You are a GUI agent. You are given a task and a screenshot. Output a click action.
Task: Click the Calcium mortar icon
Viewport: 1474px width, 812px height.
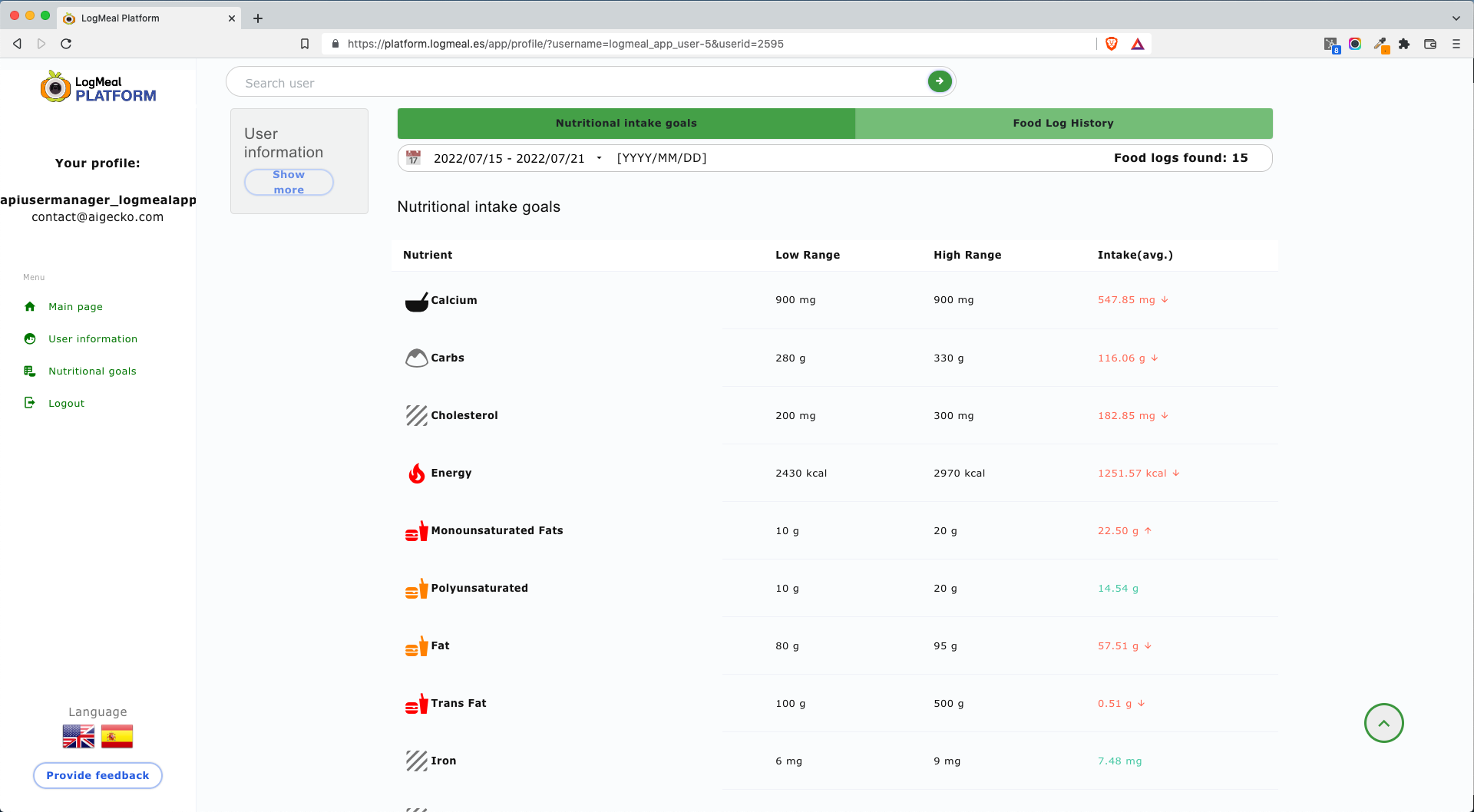point(417,301)
